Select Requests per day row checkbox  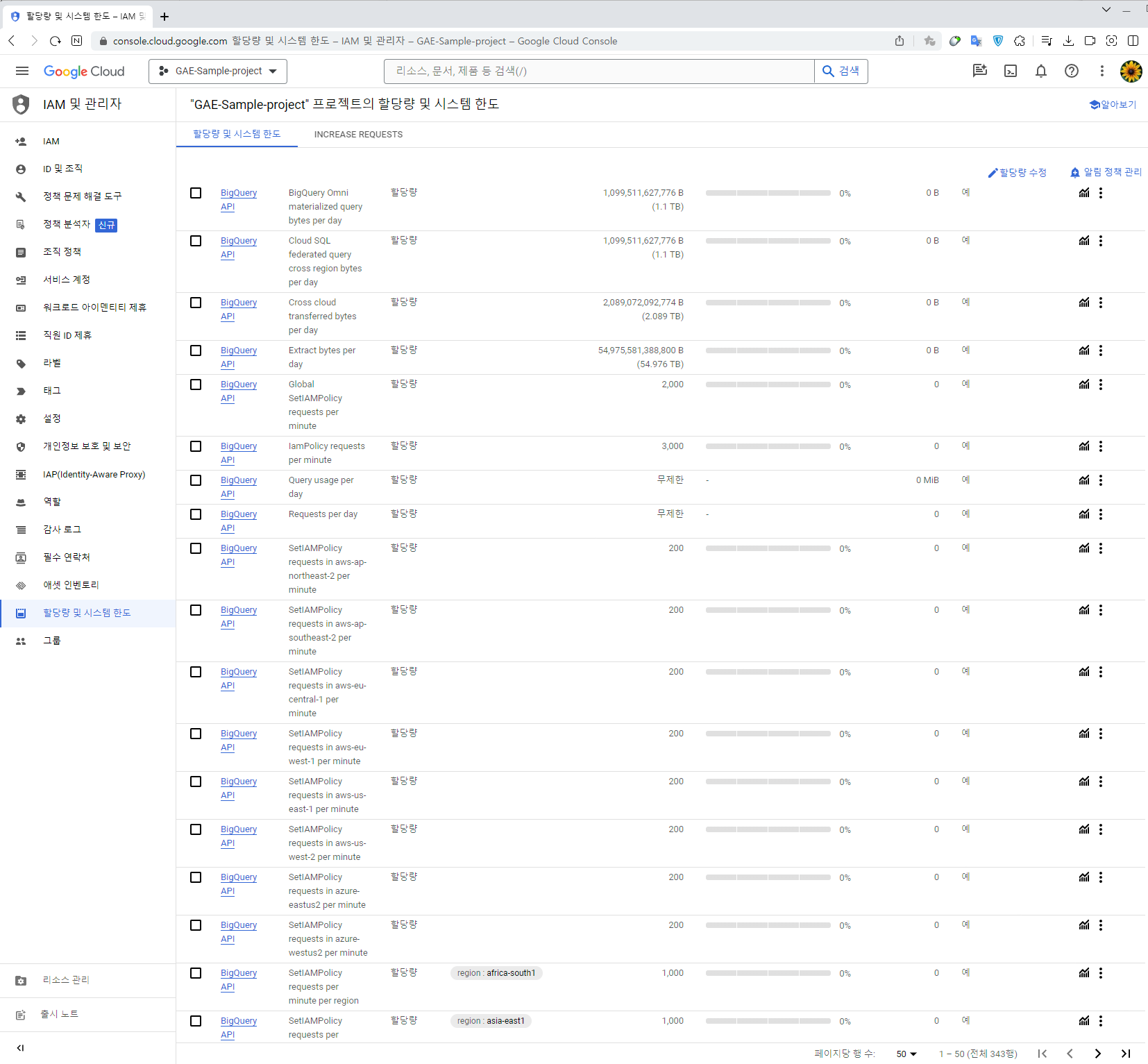[x=196, y=514]
